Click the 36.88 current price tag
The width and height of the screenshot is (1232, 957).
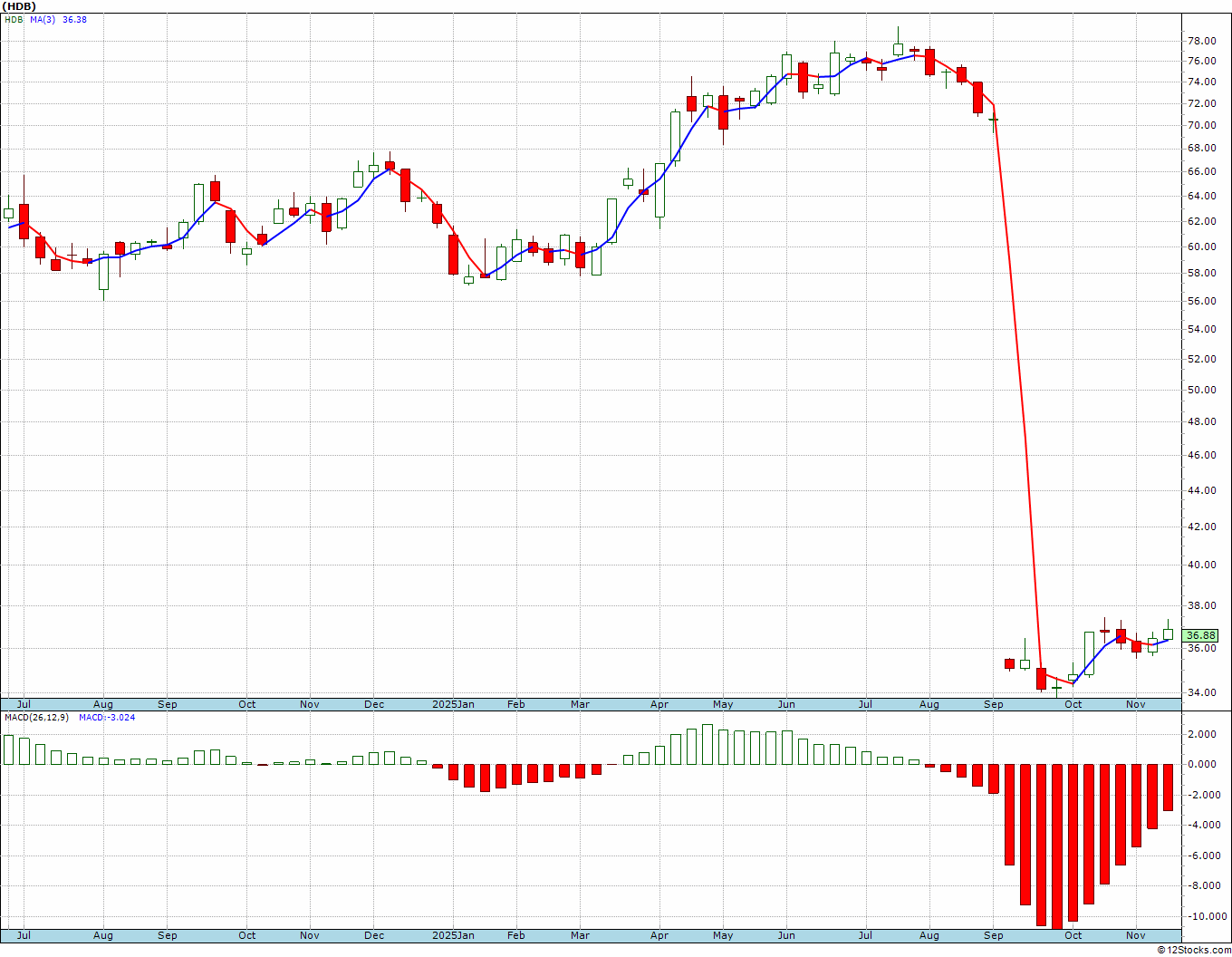click(x=1200, y=635)
